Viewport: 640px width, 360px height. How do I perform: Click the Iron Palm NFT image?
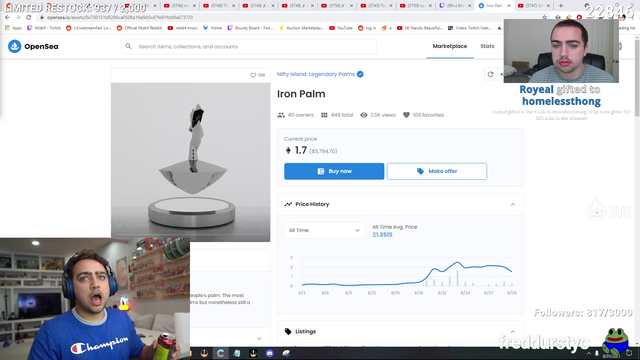click(x=191, y=162)
